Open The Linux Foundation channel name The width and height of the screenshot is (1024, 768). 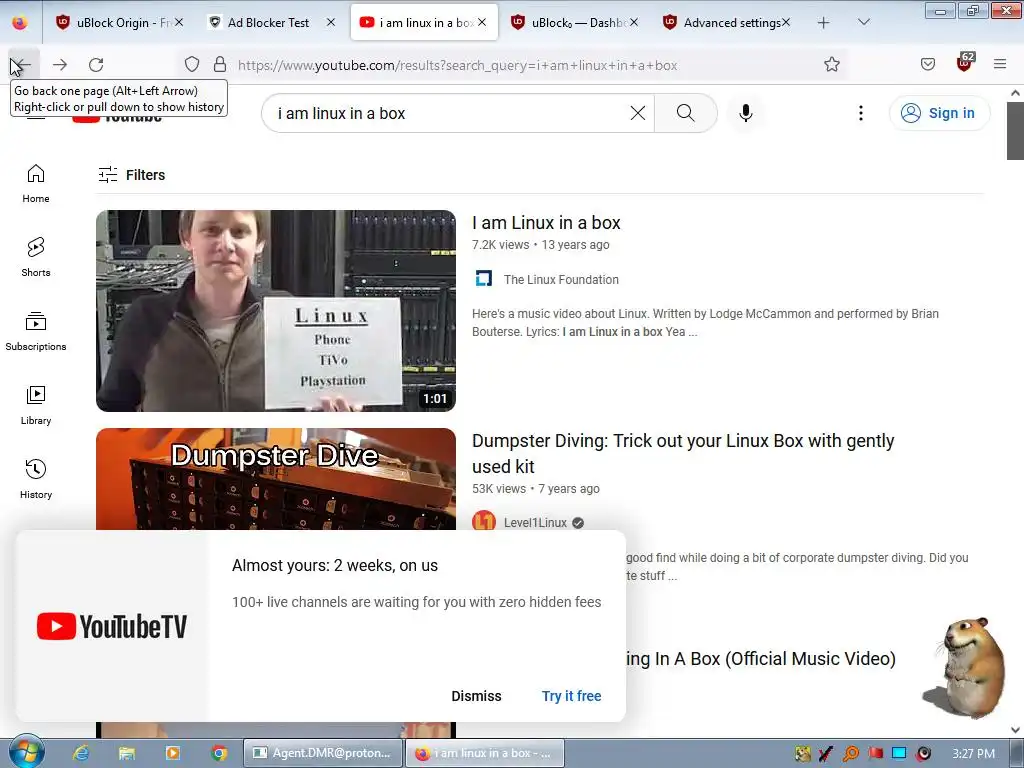click(561, 280)
